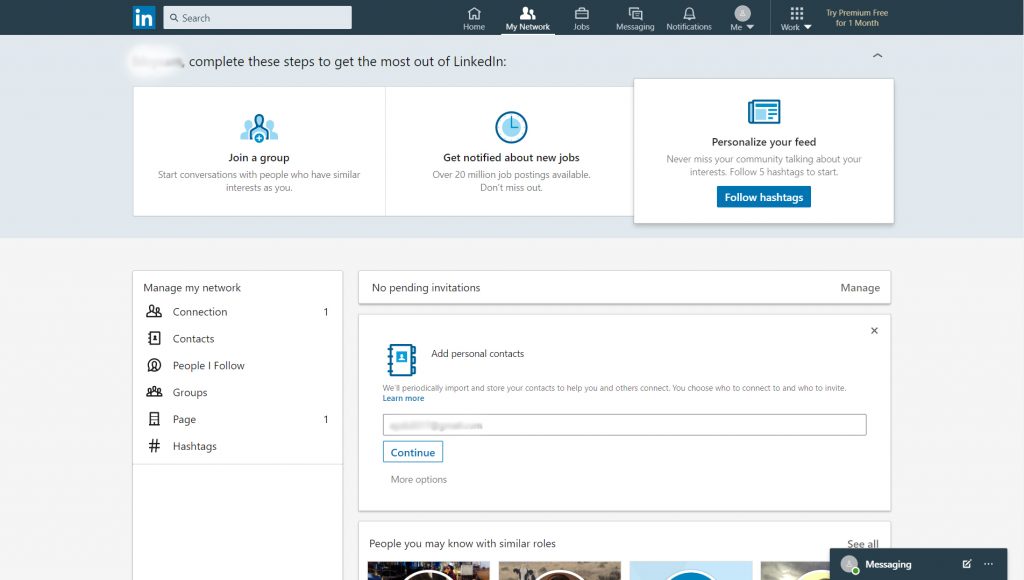Viewport: 1024px width, 580px height.
Task: Click the Connection count 1
Action: [326, 312]
